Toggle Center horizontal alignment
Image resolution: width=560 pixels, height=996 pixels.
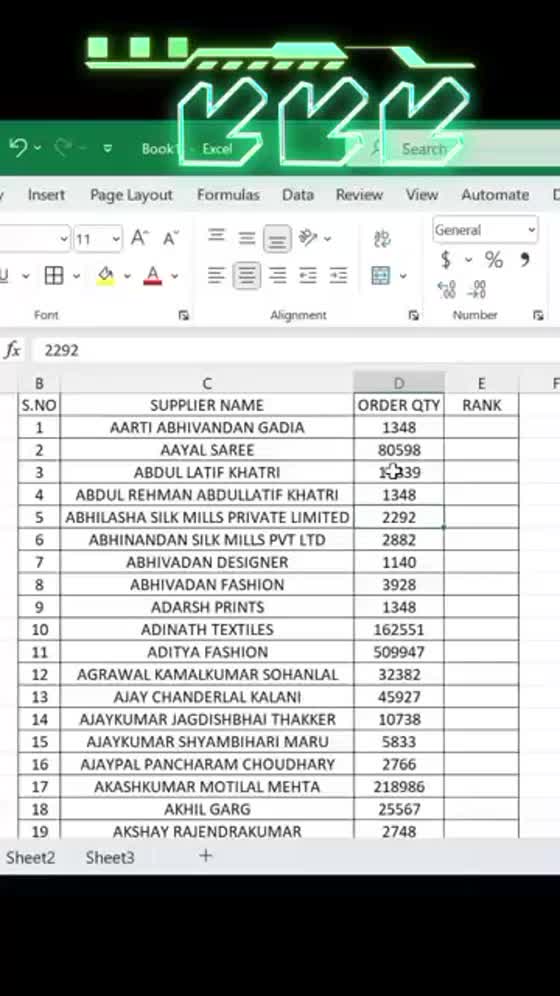pos(247,276)
